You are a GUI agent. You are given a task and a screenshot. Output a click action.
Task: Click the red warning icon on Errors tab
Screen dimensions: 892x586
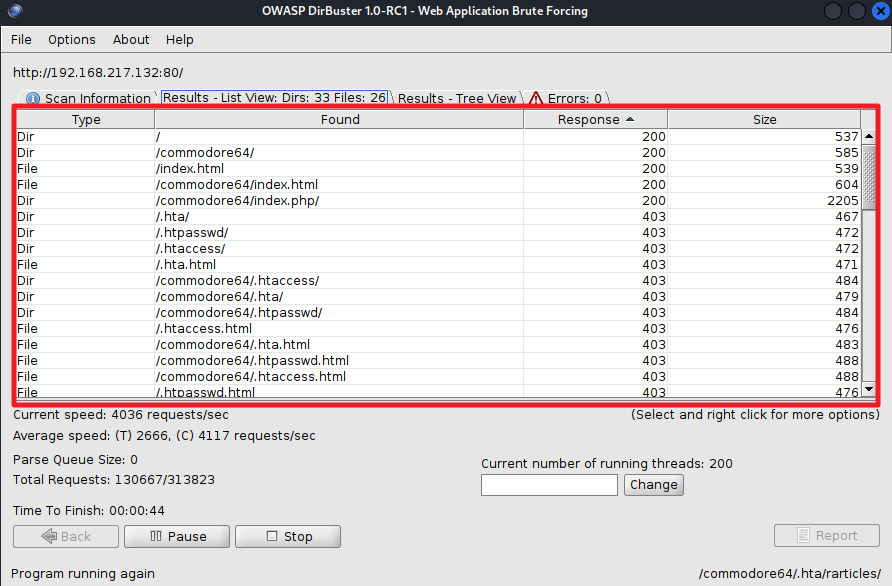click(x=535, y=98)
